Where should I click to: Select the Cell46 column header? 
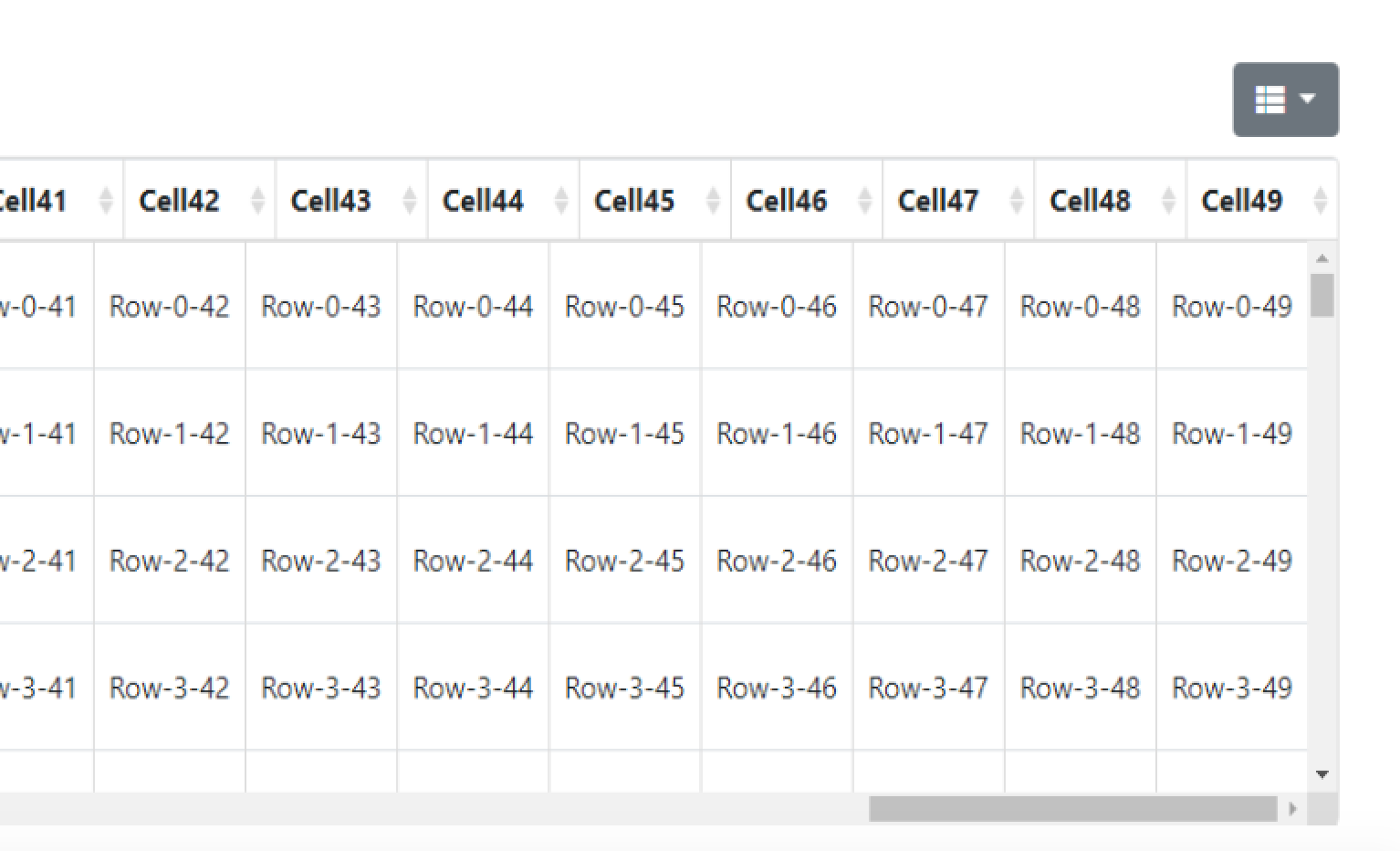click(786, 200)
